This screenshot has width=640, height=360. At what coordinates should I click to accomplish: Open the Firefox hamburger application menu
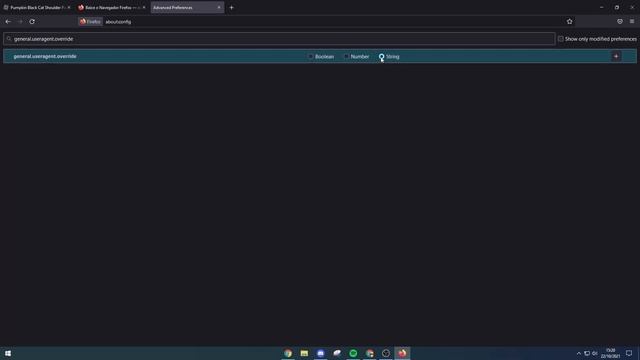click(632, 22)
